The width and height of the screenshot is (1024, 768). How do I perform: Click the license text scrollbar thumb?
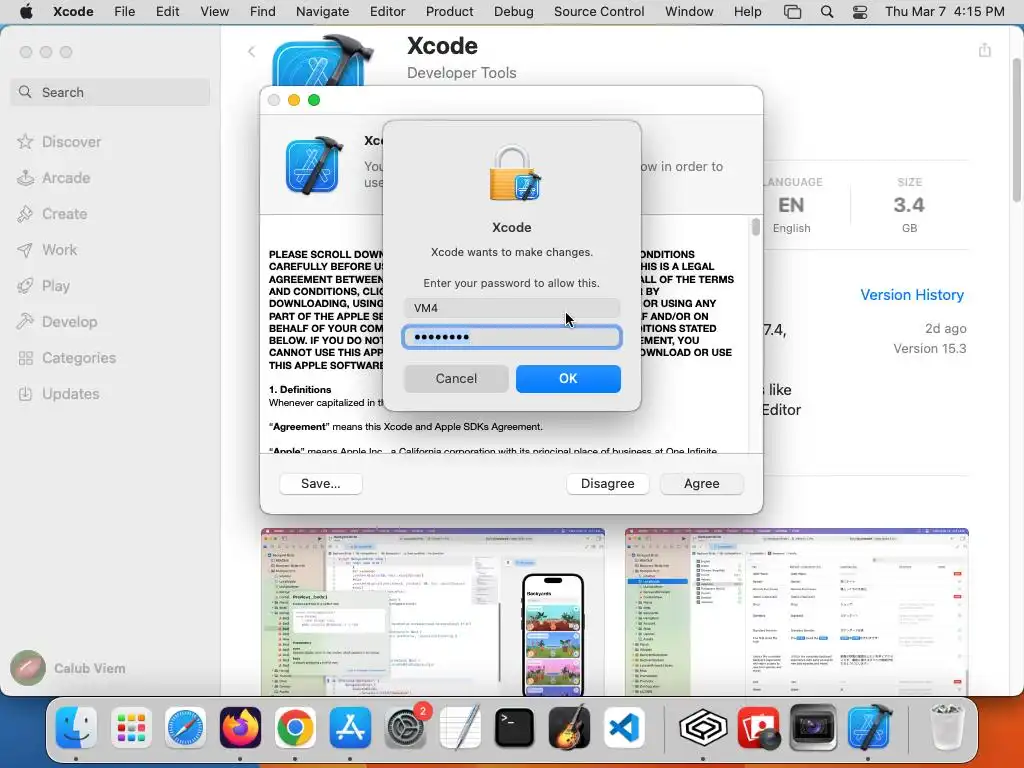[x=756, y=227]
